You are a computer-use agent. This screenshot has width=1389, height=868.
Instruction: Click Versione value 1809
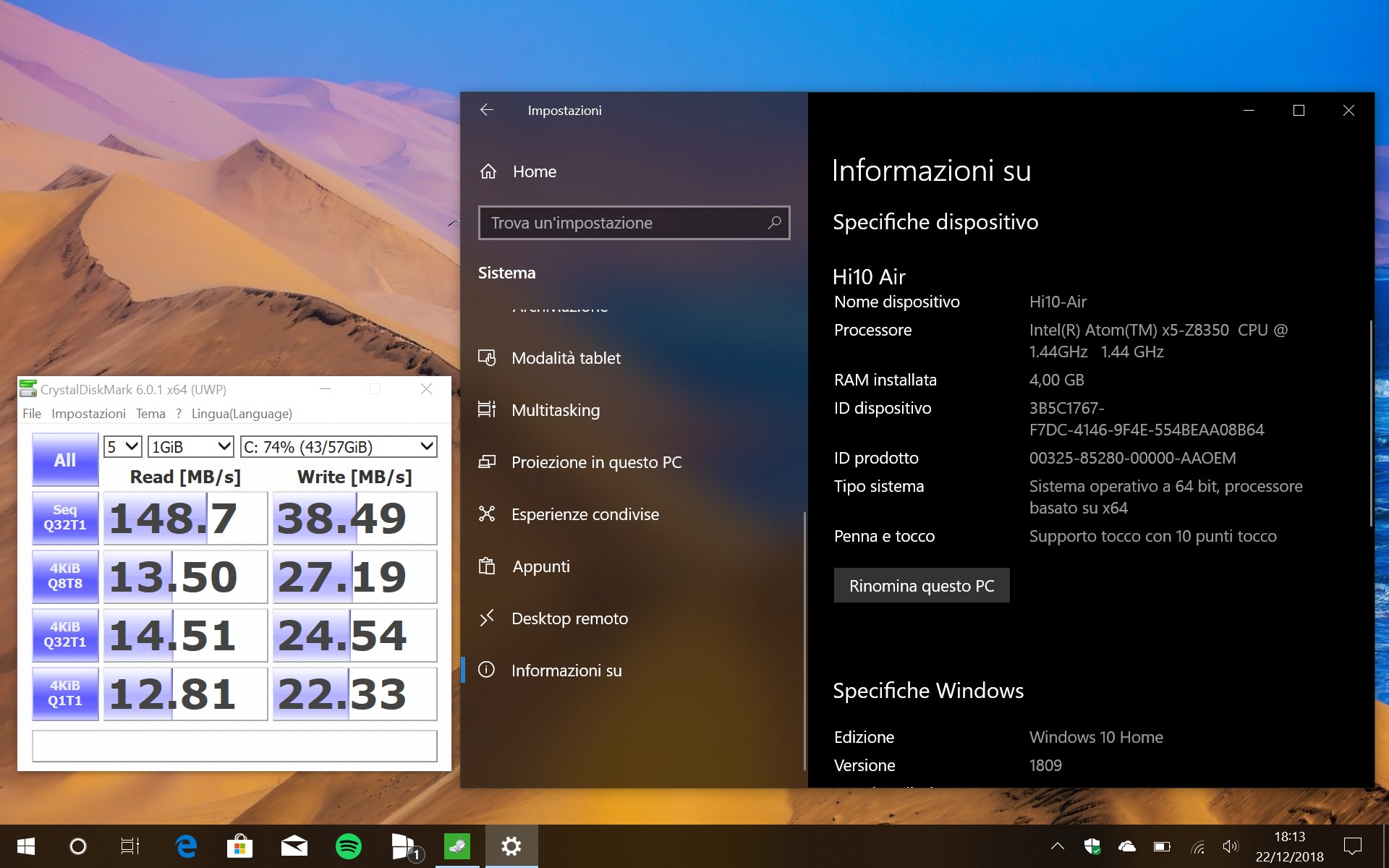coord(1045,765)
